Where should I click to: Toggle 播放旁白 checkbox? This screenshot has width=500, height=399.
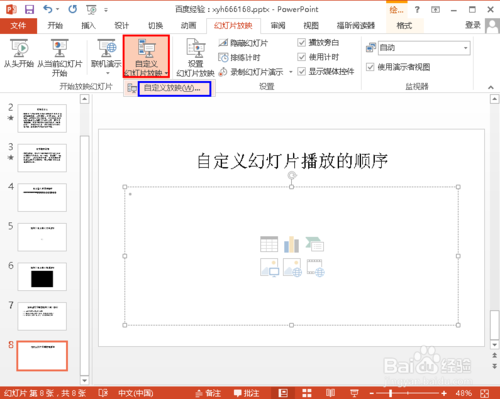[301, 43]
